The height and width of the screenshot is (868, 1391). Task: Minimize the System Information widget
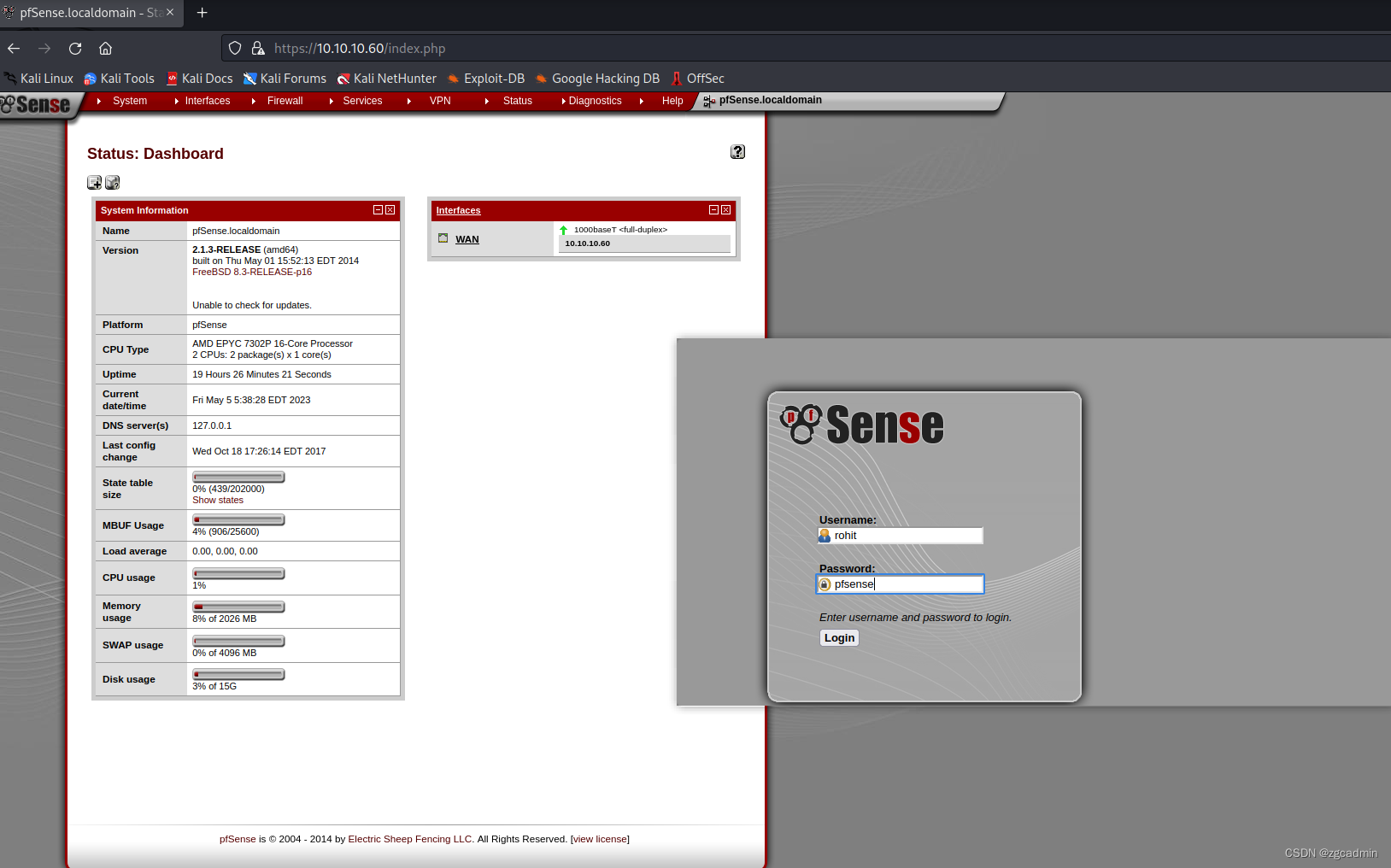[x=378, y=210]
